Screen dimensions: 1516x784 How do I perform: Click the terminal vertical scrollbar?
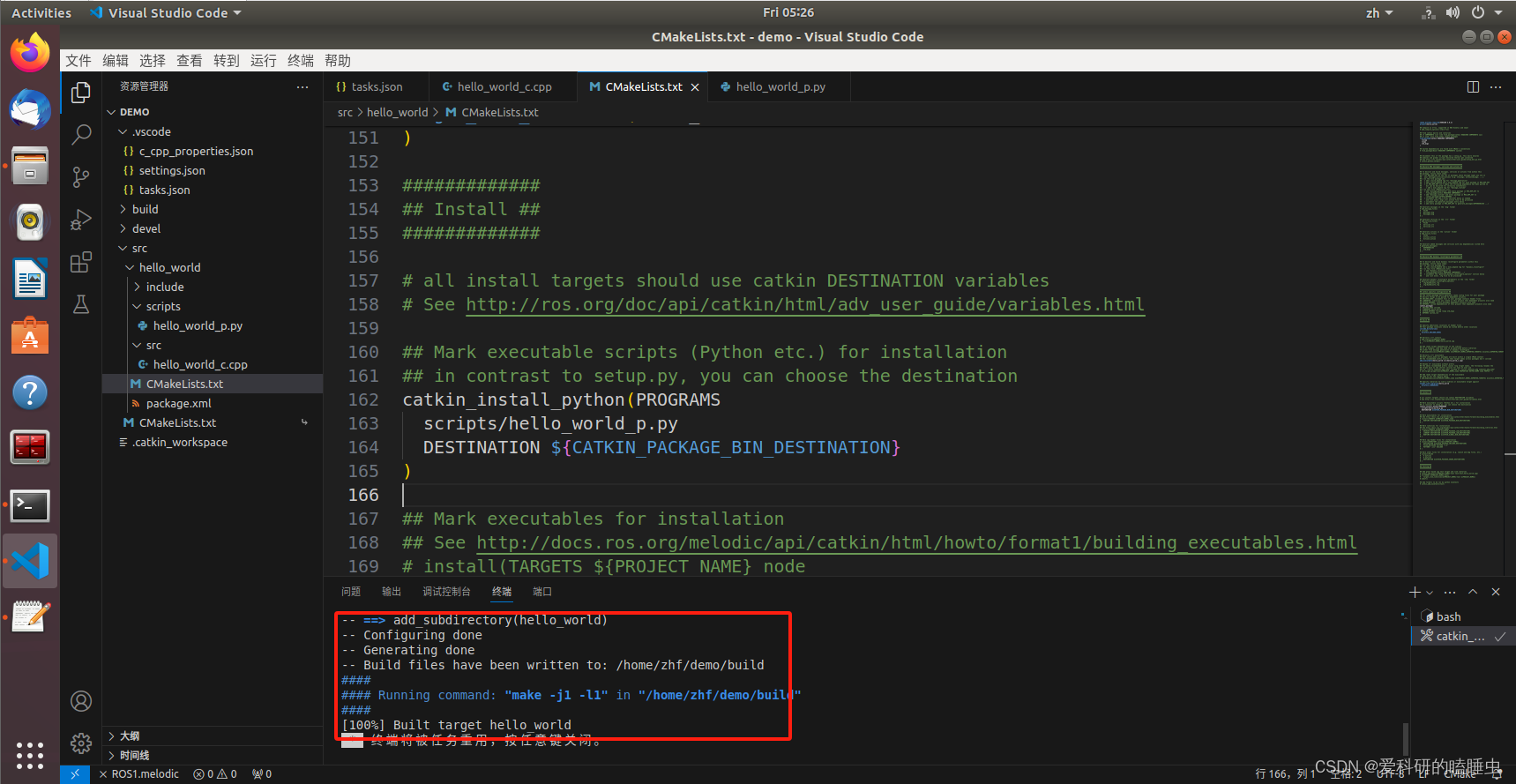(1405, 737)
